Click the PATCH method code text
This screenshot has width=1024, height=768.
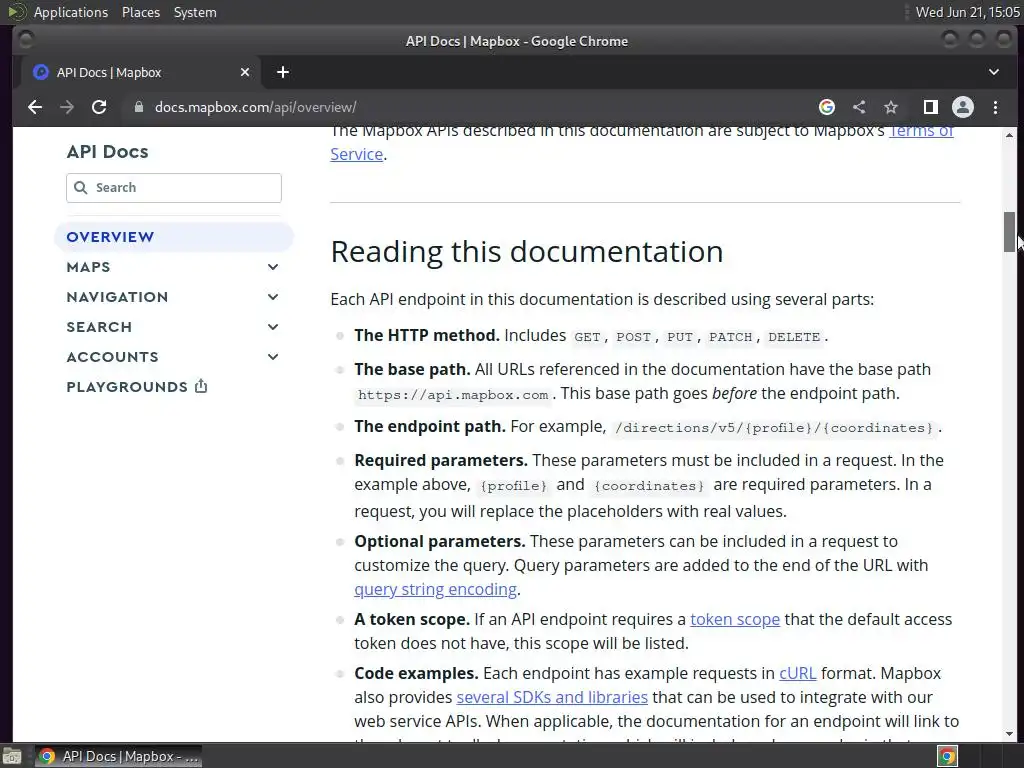731,337
